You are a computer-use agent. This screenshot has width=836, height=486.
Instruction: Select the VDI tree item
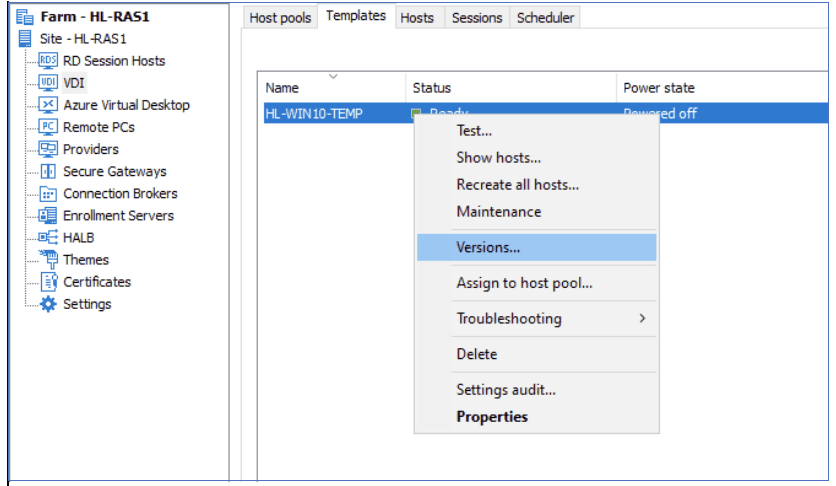[74, 83]
